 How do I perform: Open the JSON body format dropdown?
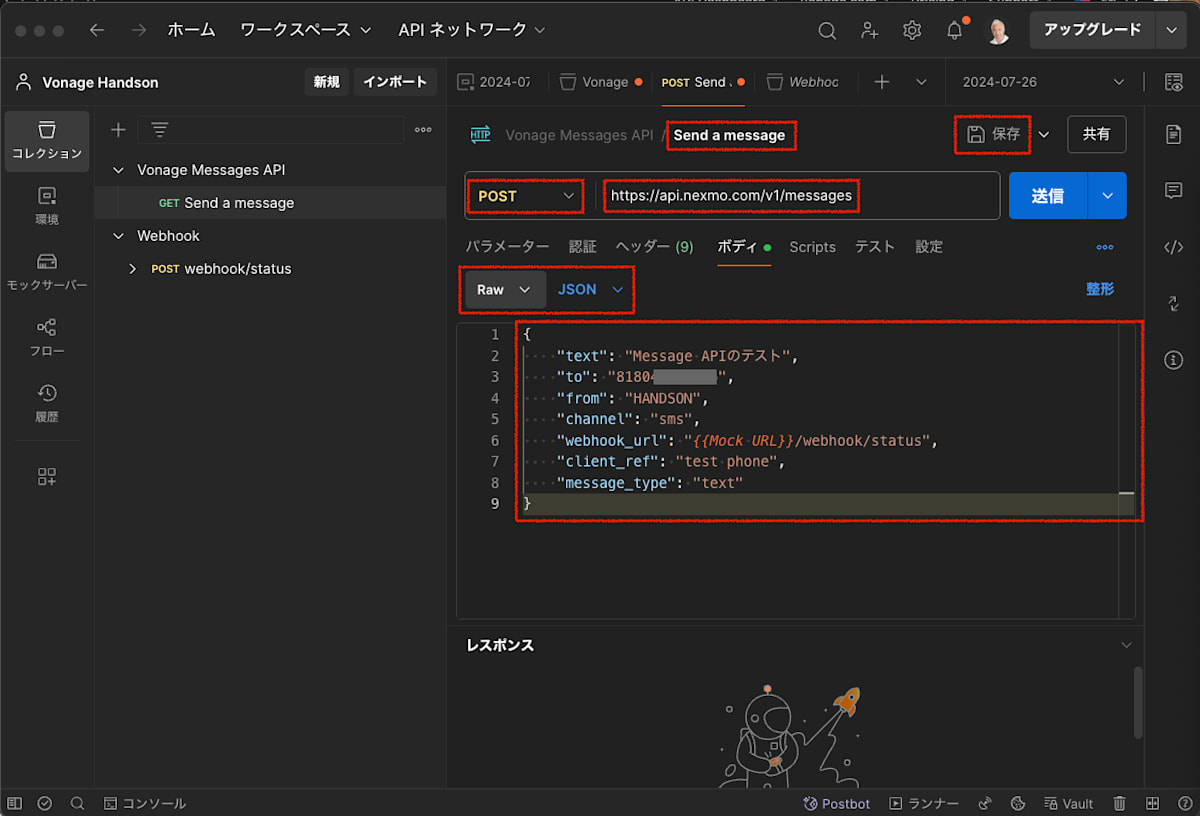coord(590,289)
